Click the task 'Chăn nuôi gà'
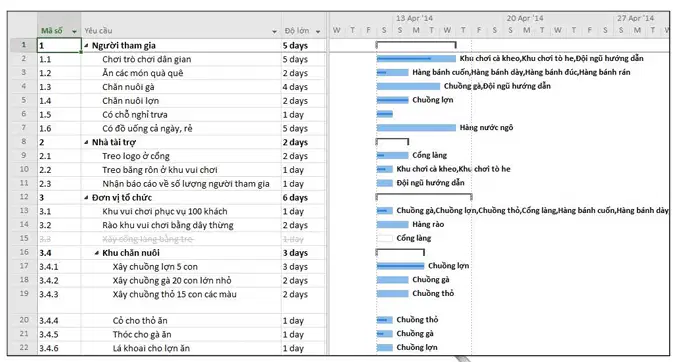The width and height of the screenshot is (679, 362). point(128,87)
